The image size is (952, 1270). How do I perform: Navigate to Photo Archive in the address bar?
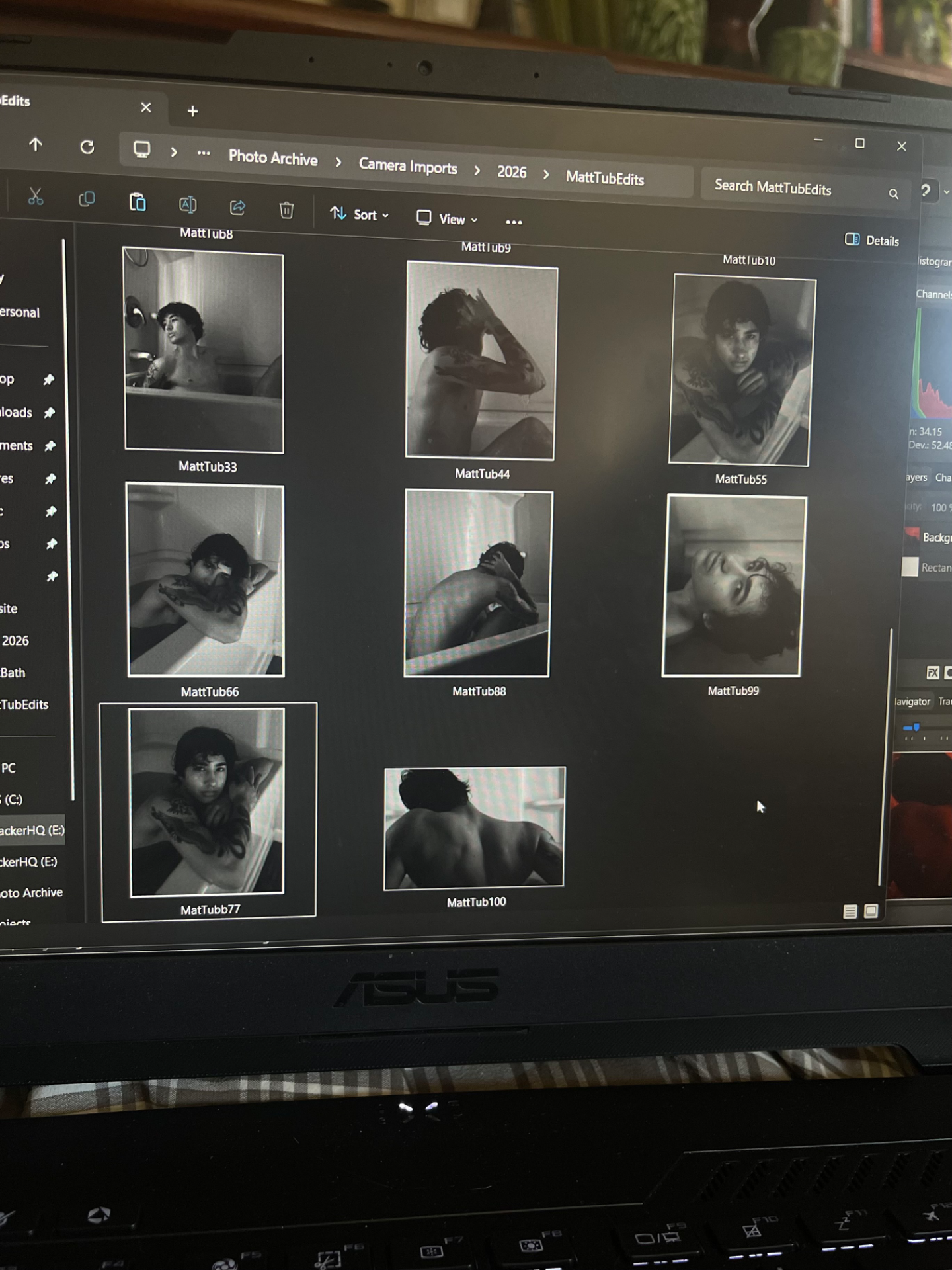pos(273,158)
